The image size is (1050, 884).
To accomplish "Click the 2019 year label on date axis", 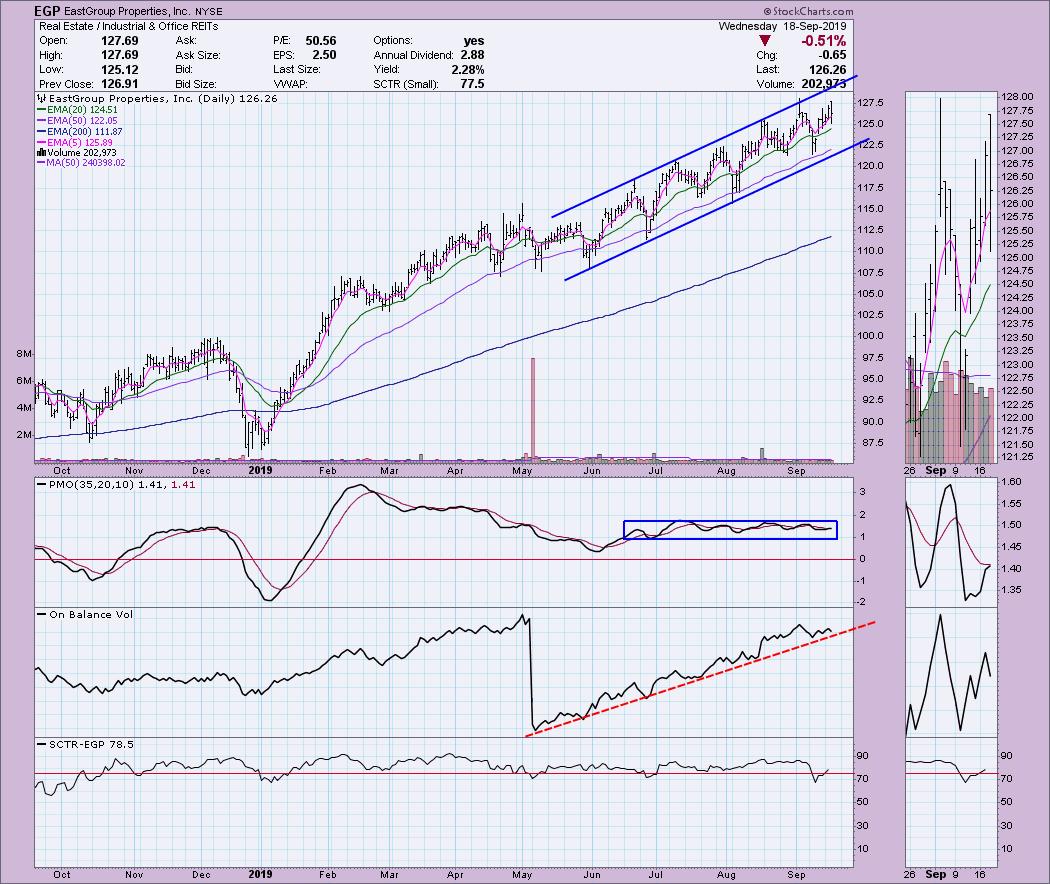I will [259, 469].
